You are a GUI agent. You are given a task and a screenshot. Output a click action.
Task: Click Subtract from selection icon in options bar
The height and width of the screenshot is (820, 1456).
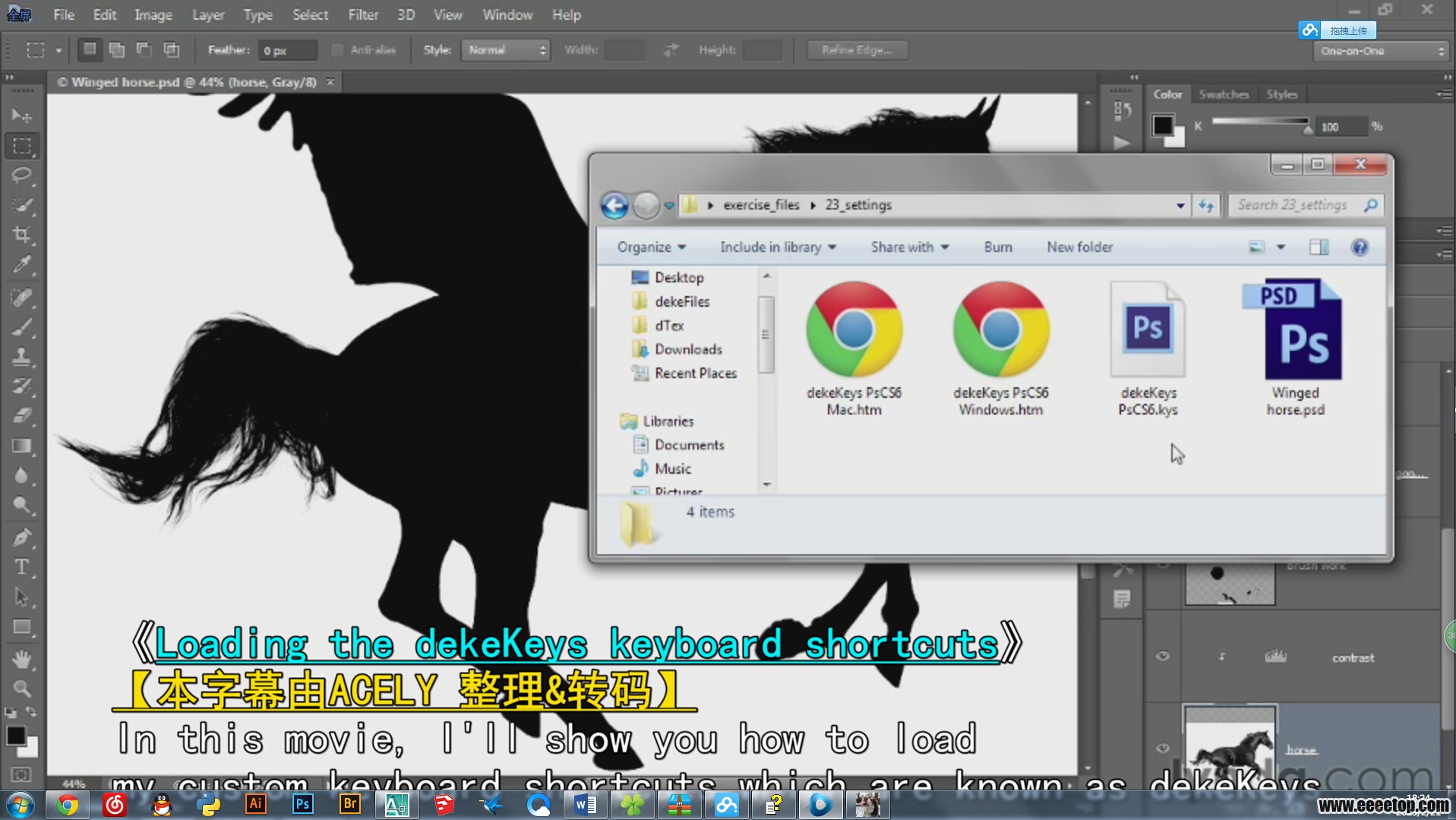click(x=144, y=50)
